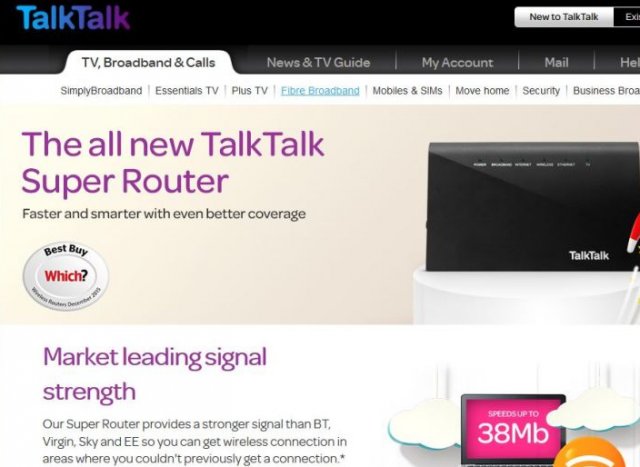Click the TalkTalk logo
640x467 pixels.
pos(73,18)
